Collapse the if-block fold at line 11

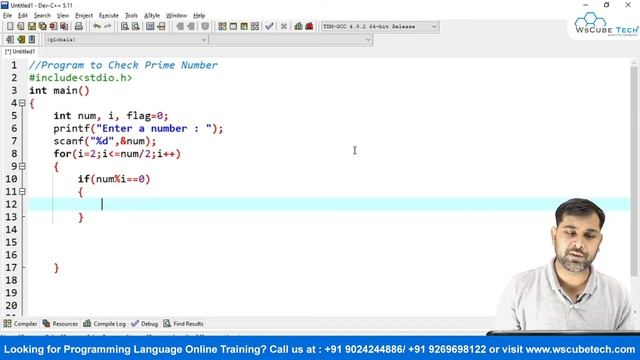point(22,191)
